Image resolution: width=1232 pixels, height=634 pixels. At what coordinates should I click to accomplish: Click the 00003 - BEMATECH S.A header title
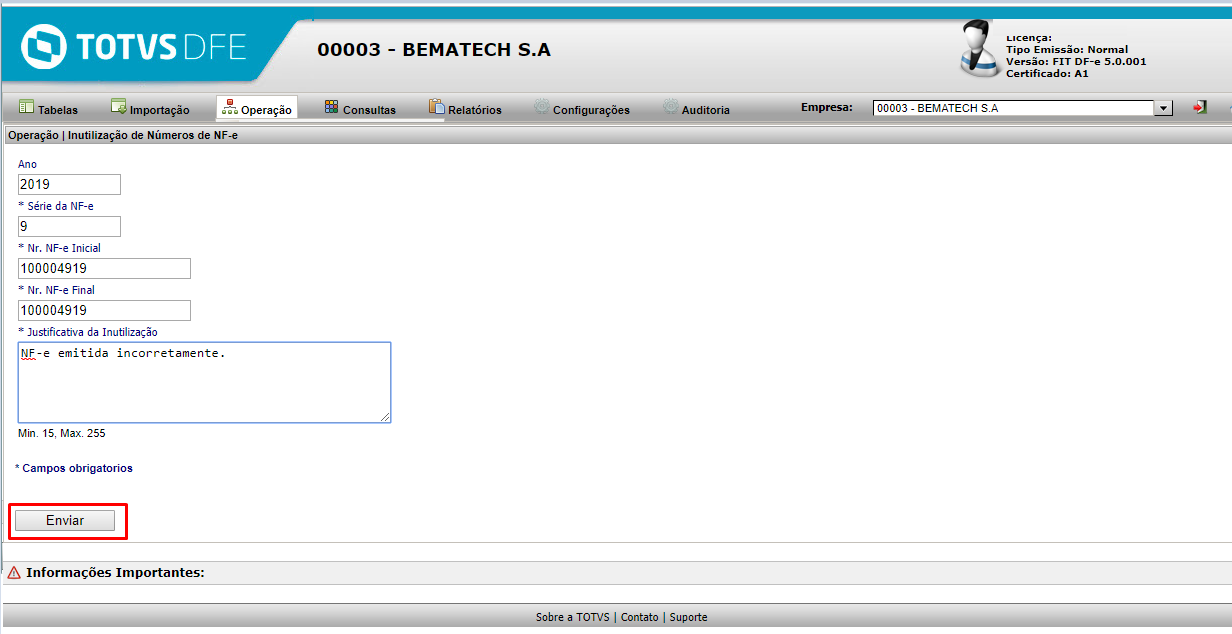pos(434,49)
